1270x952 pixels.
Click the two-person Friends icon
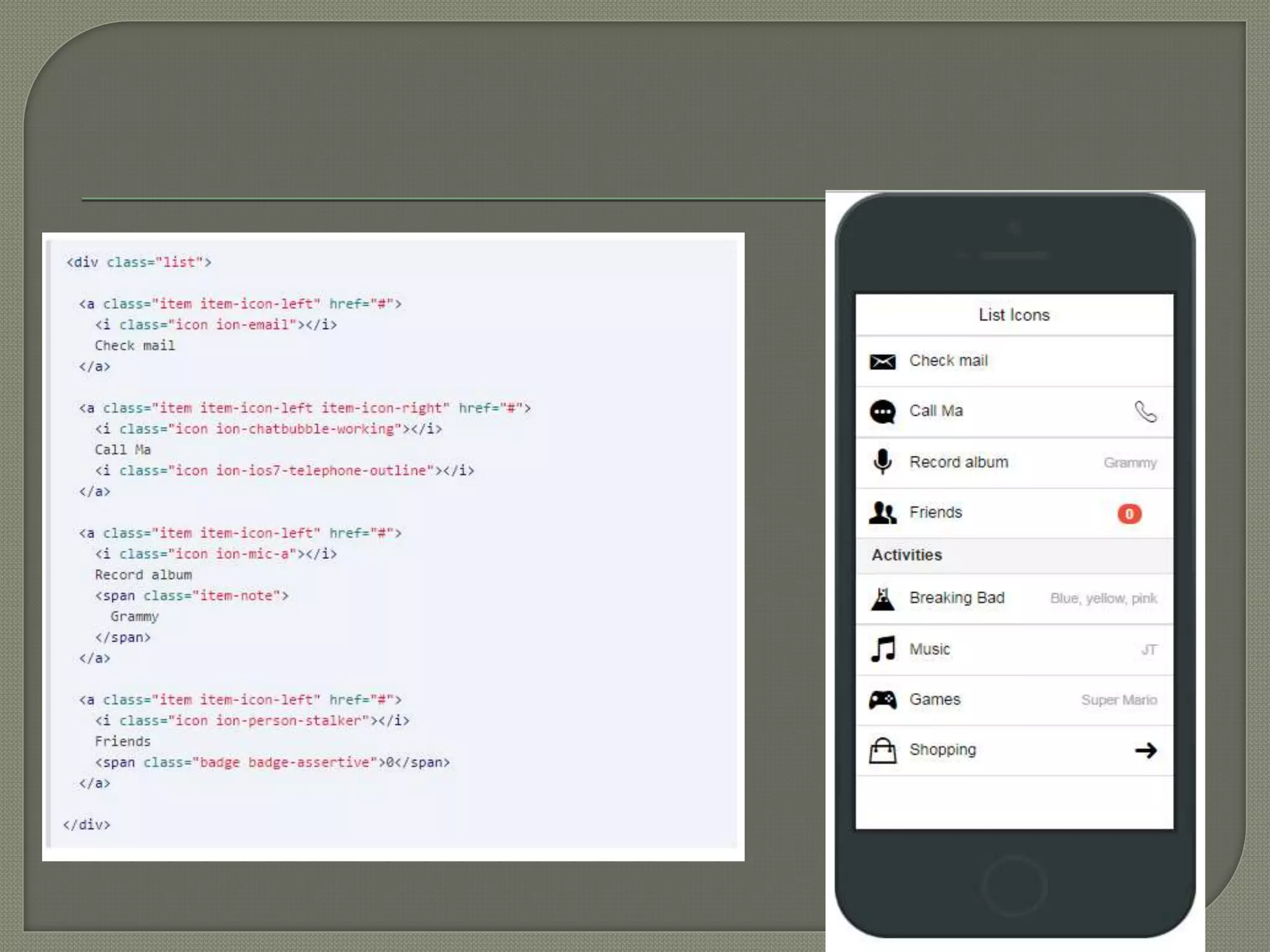click(x=882, y=513)
